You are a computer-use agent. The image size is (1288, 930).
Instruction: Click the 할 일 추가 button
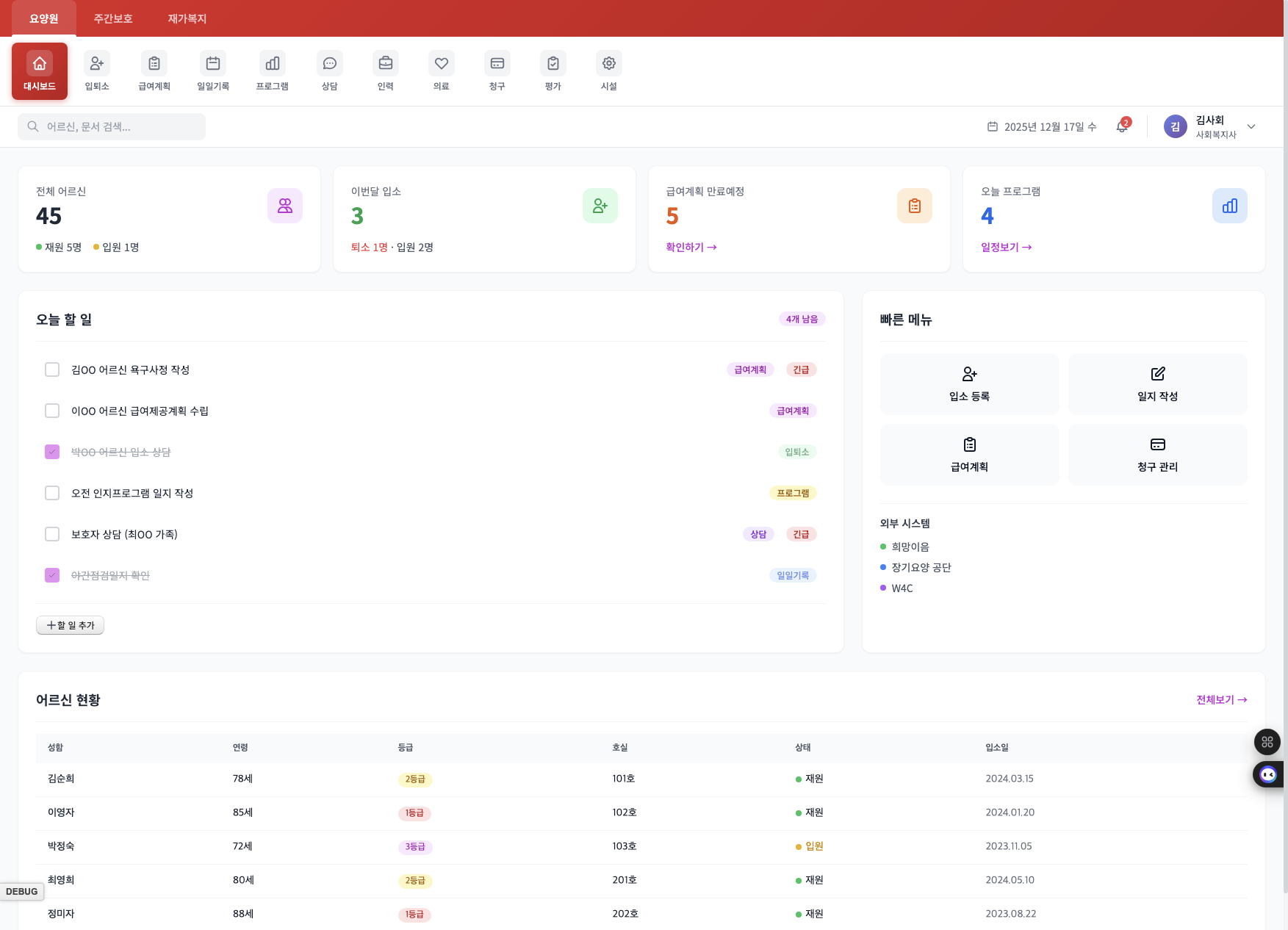(x=71, y=625)
